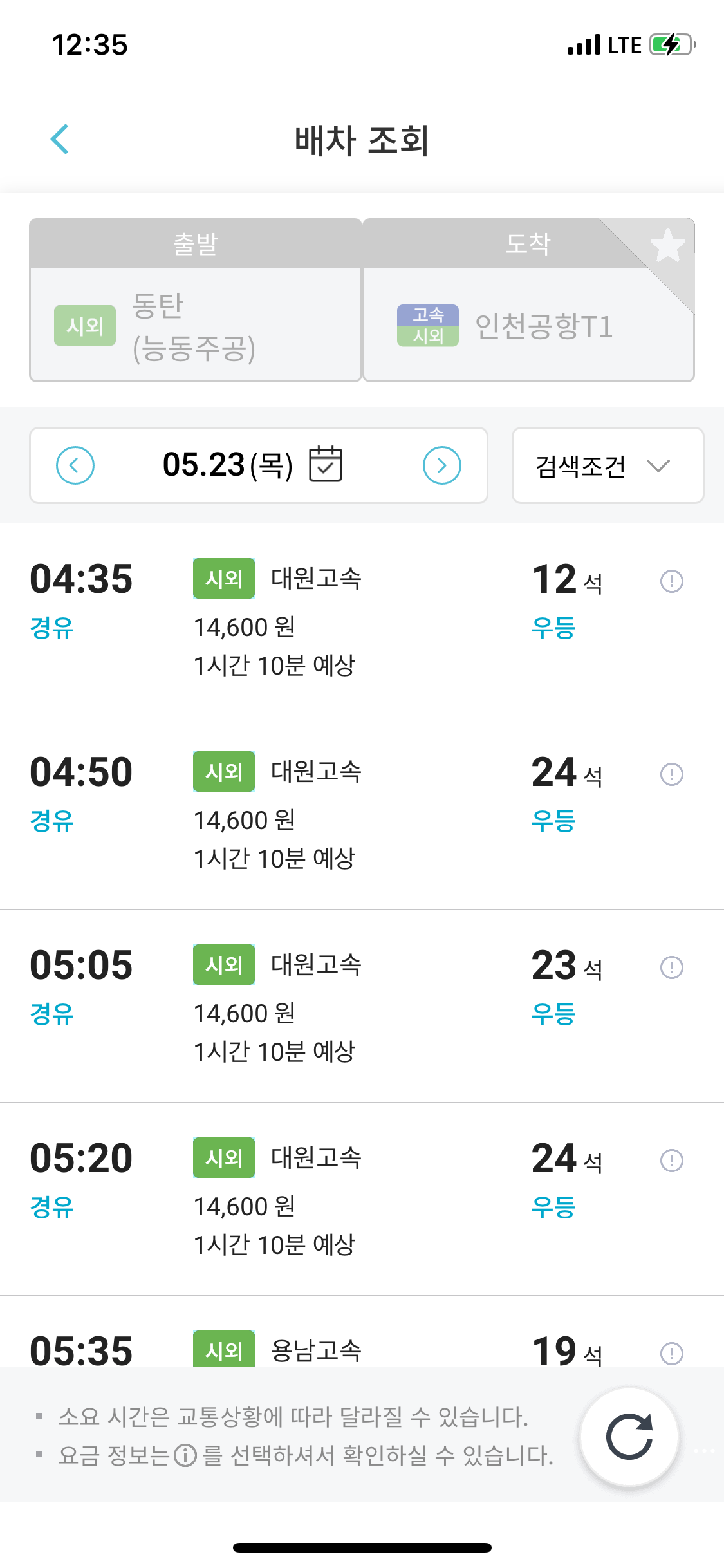
Task: Tap 경유 link under 04:50
Action: [x=52, y=821]
